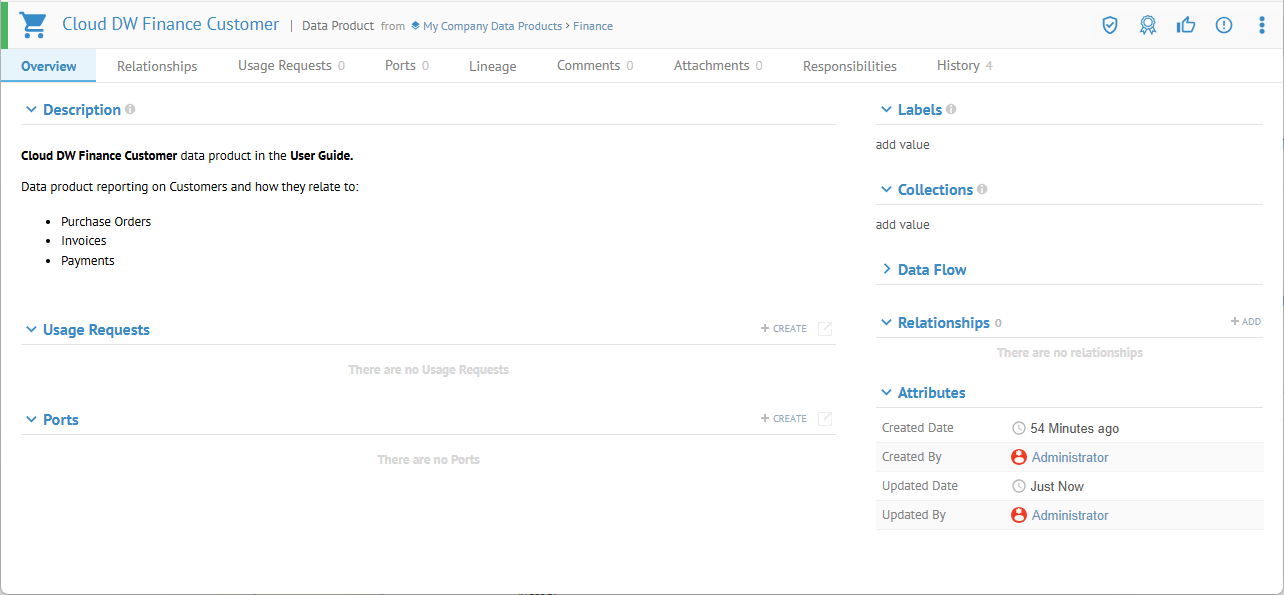Click Create in the Usage Requests section
This screenshot has height=595, width=1284.
point(784,329)
